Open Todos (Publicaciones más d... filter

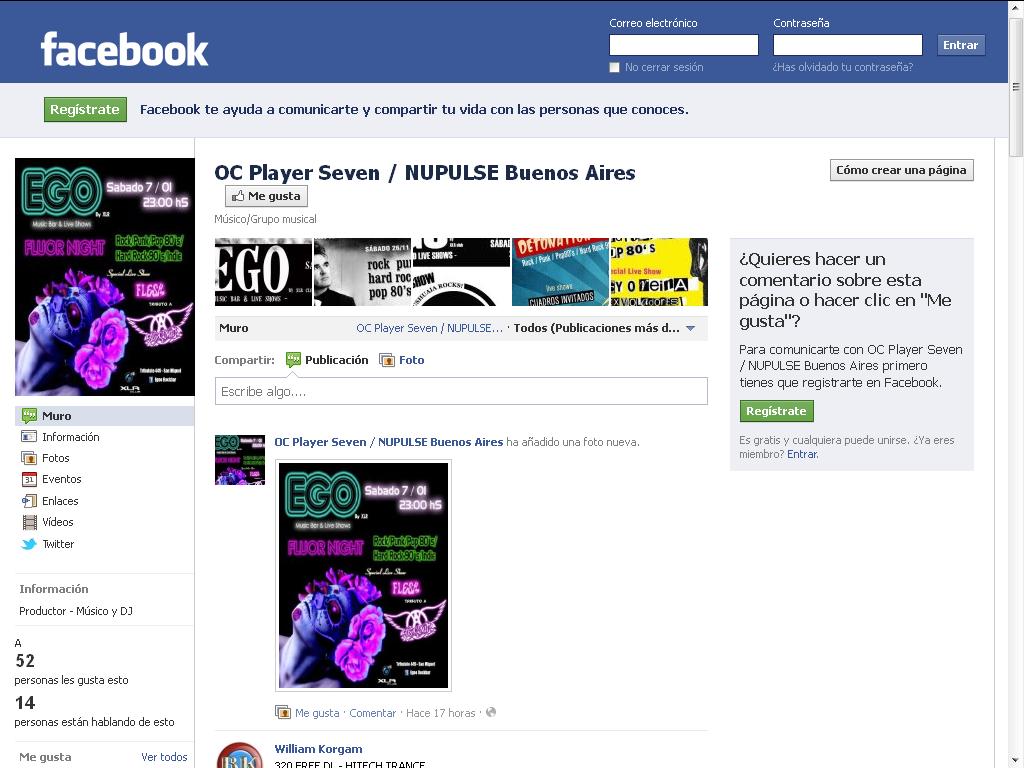click(x=596, y=328)
